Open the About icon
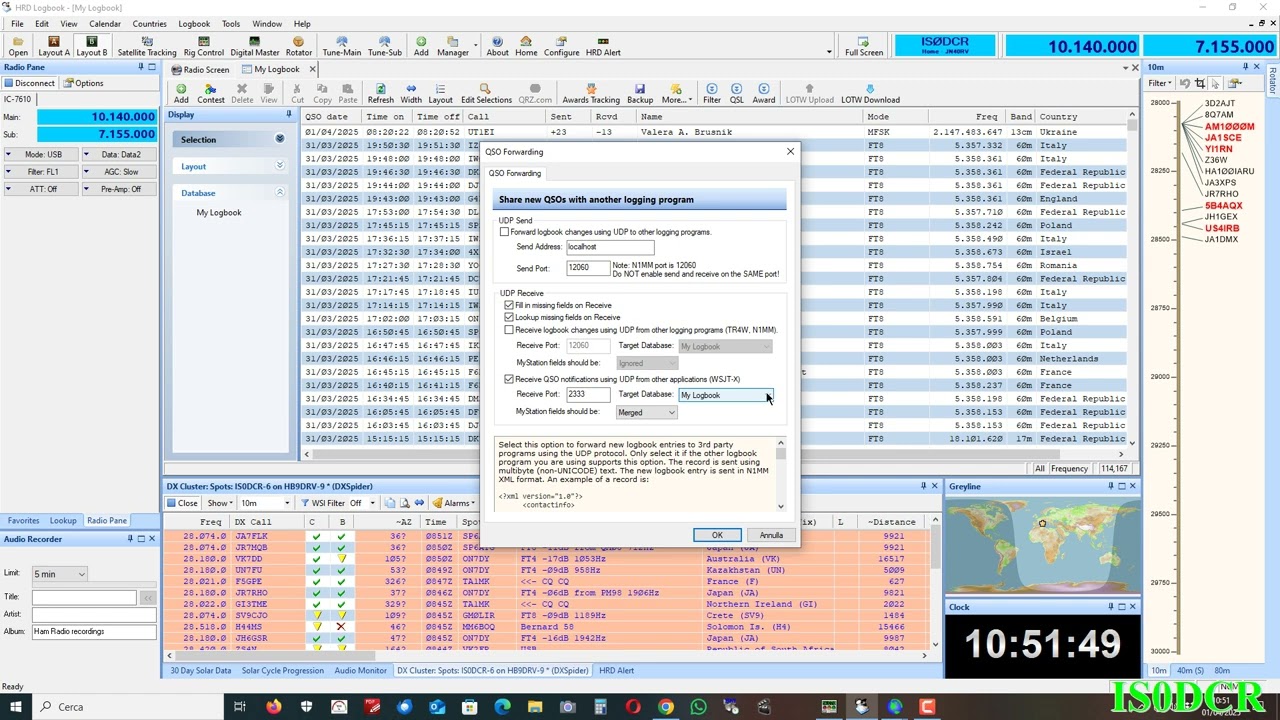Viewport: 1280px width, 720px height. click(x=497, y=46)
